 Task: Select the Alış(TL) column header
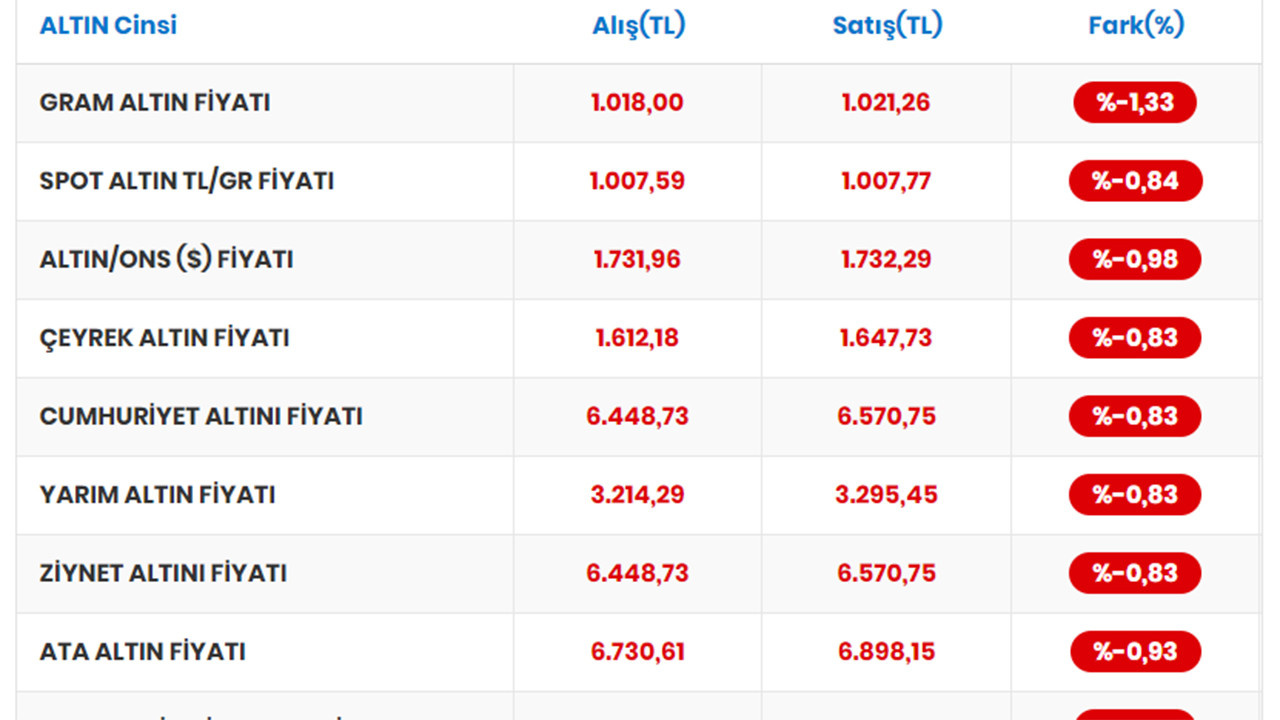coord(638,26)
